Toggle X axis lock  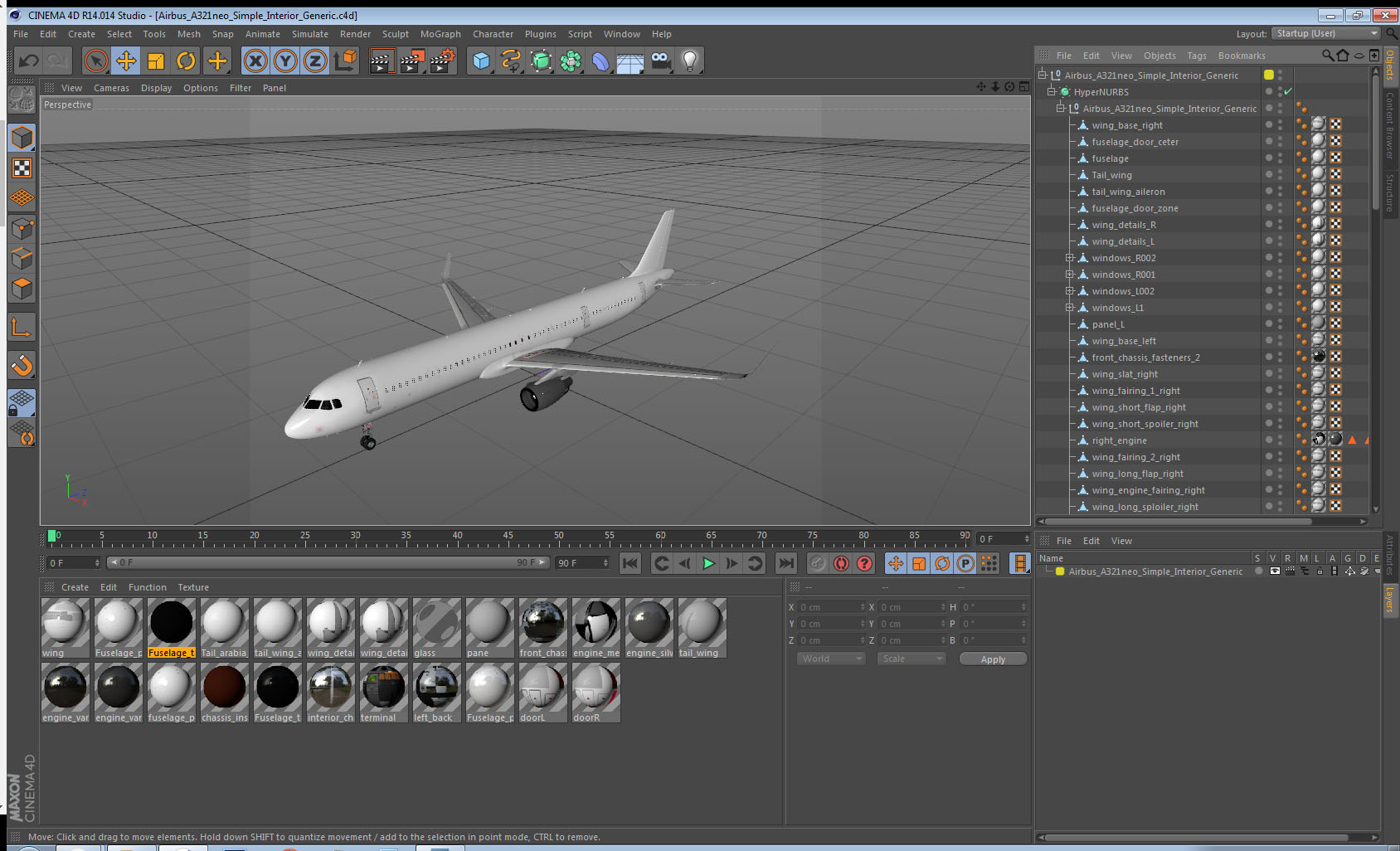(x=255, y=61)
